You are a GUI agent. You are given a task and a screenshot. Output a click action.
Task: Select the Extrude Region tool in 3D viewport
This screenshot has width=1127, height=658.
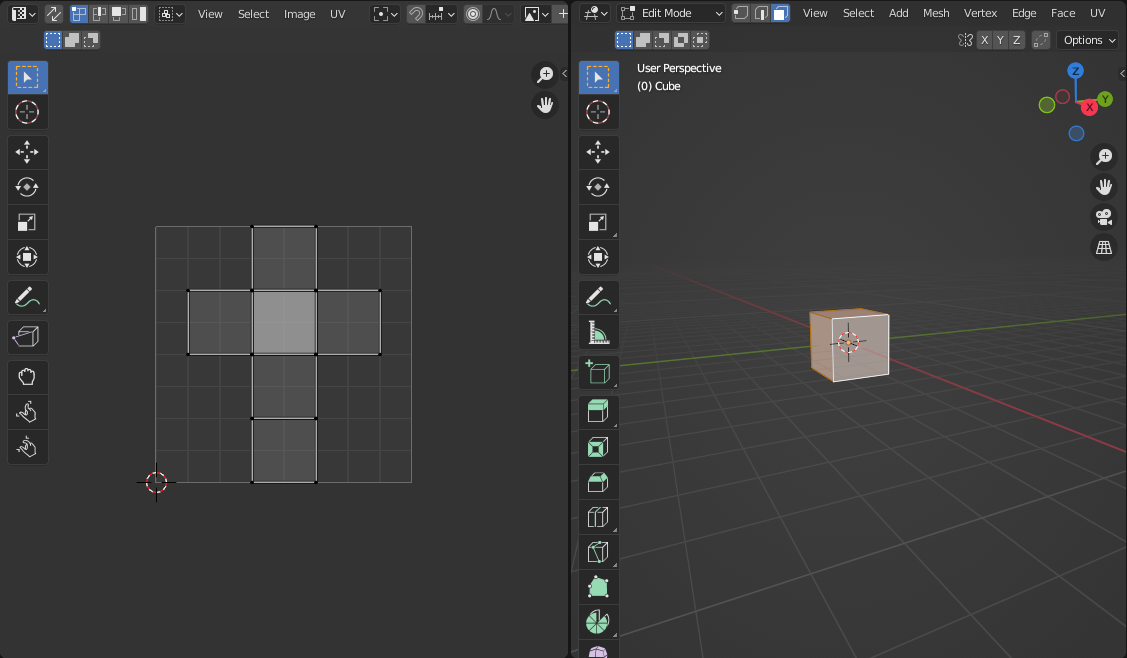pyautogui.click(x=598, y=411)
